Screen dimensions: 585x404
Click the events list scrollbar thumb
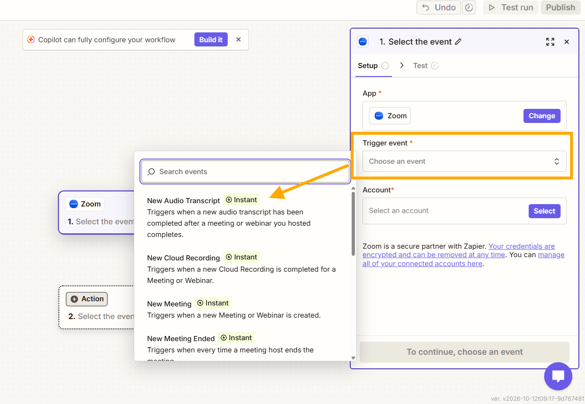(353, 224)
